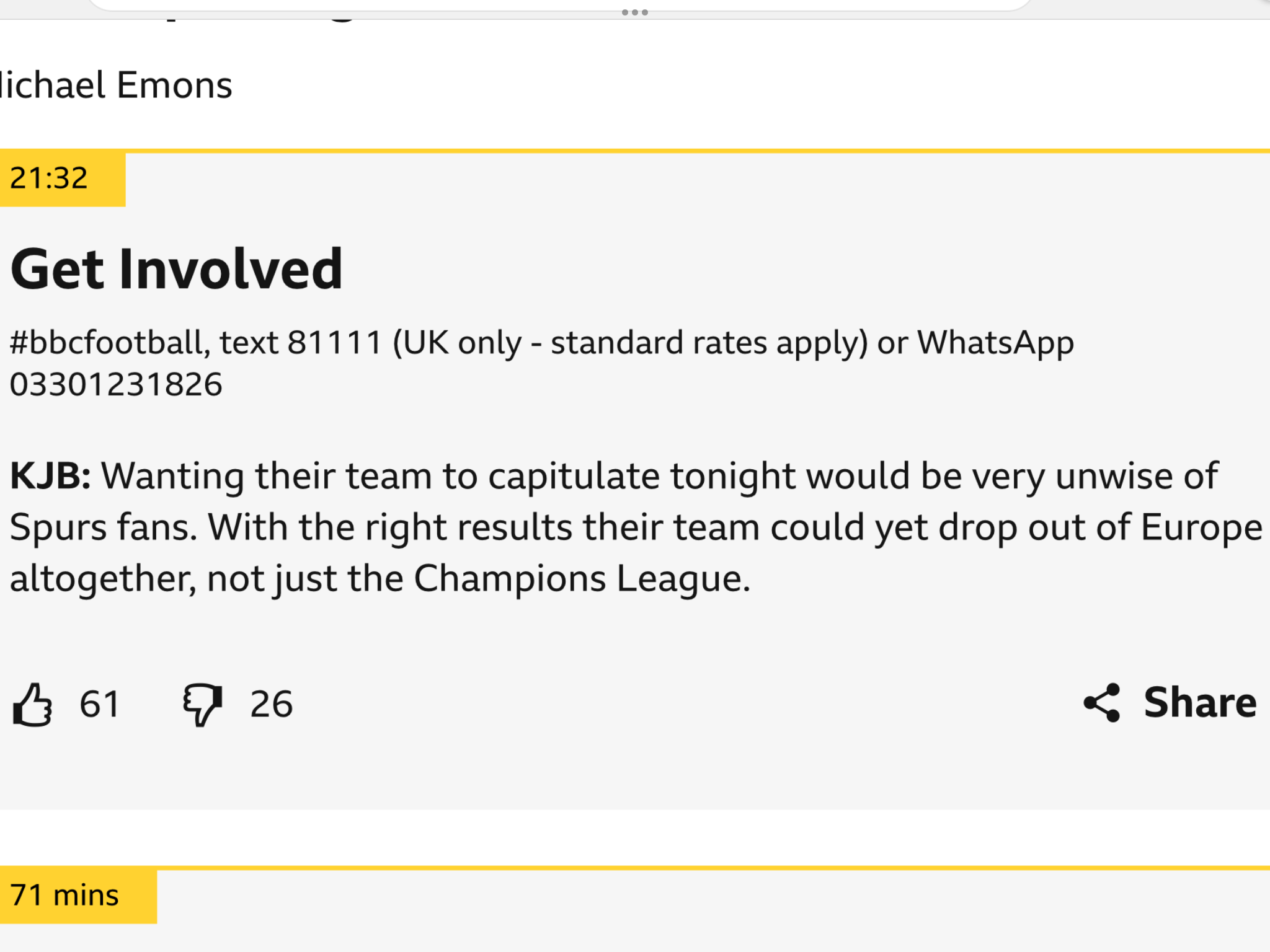The width and height of the screenshot is (1270, 952).
Task: Click the KJB commenter name
Action: (51, 476)
